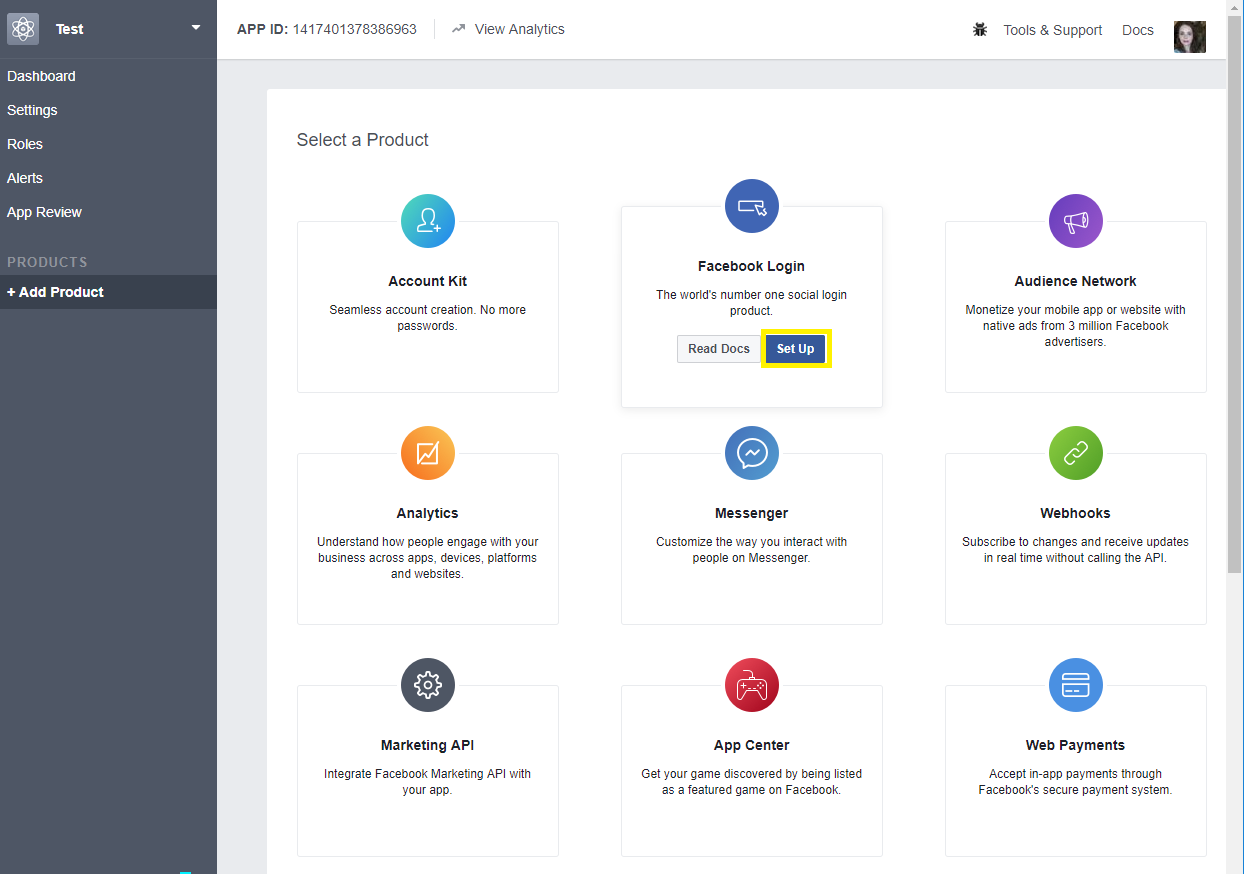Click the Analytics card title
Viewport: 1244px width, 874px height.
point(428,513)
